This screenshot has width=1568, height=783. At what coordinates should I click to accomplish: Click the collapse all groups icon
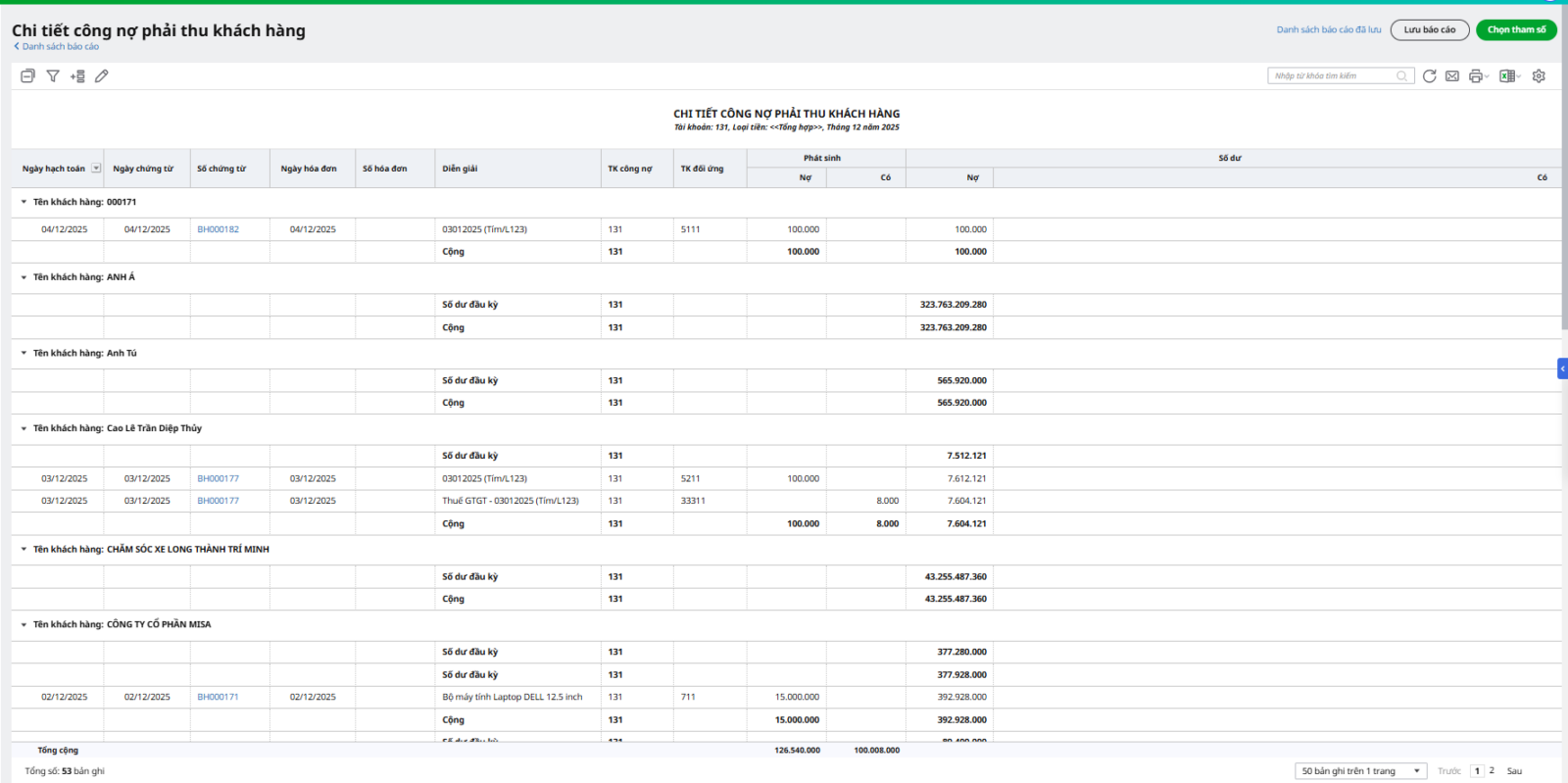coord(27,75)
